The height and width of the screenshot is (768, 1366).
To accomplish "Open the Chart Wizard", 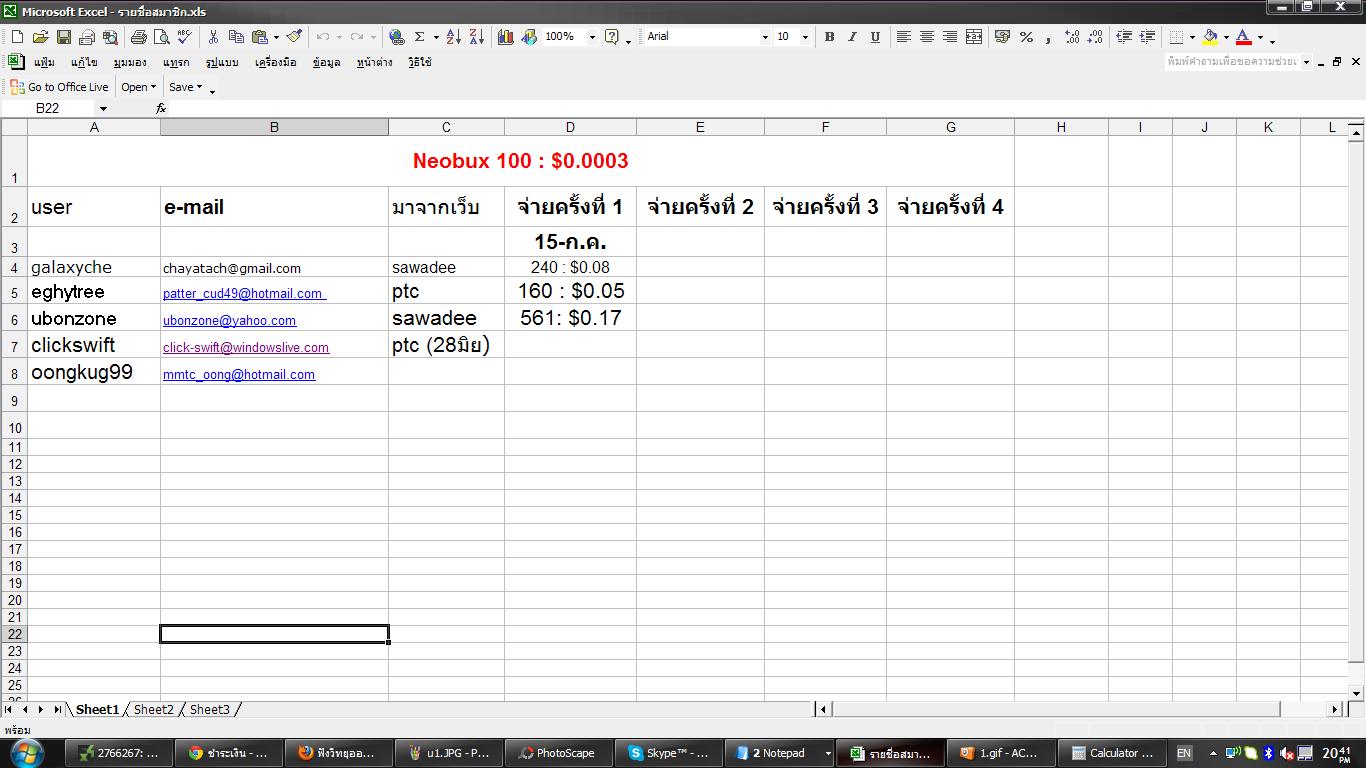I will click(x=506, y=37).
